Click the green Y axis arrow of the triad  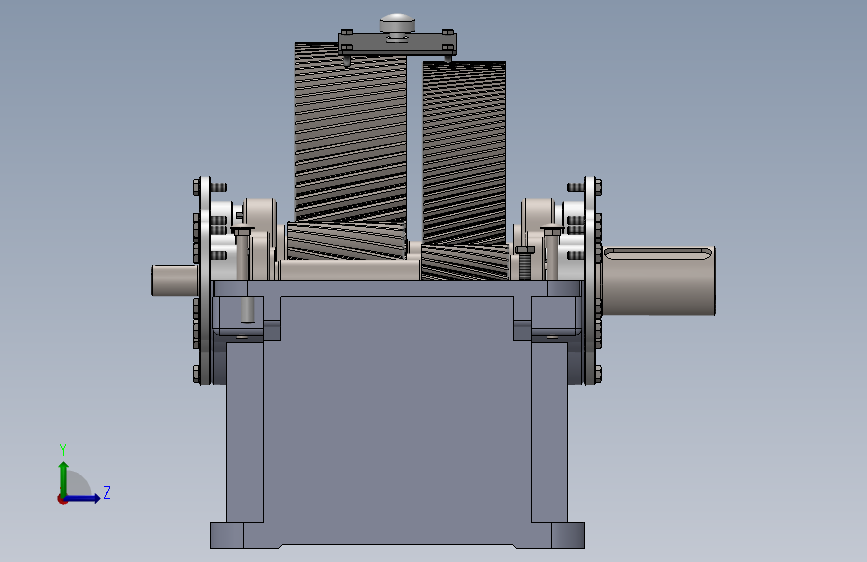tap(64, 477)
